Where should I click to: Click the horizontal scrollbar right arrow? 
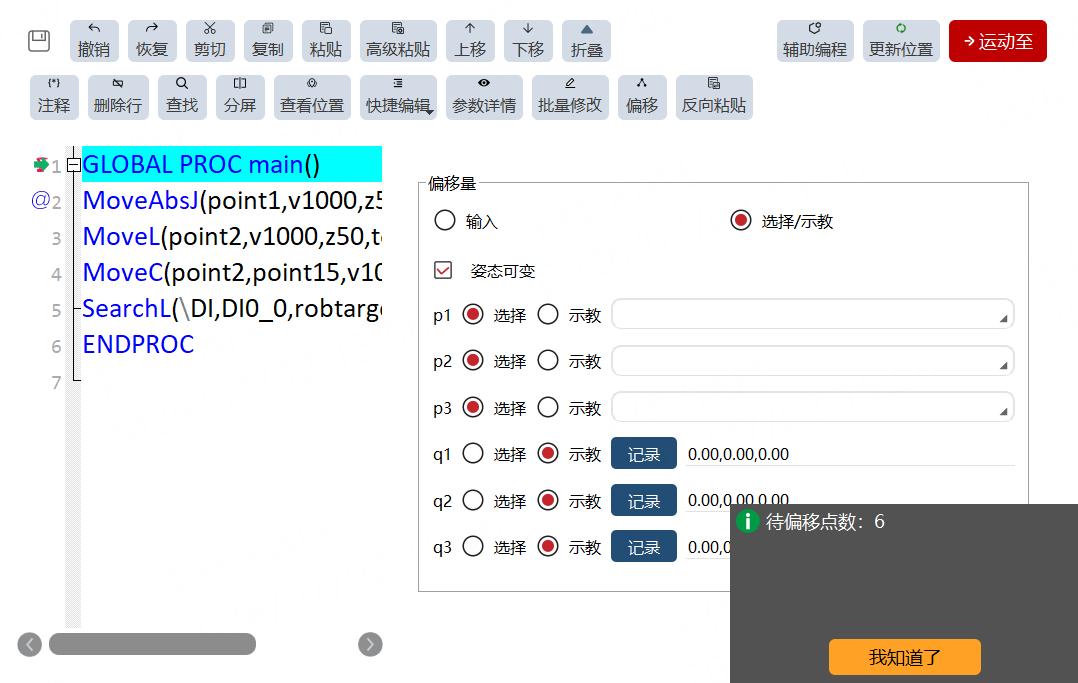[370, 644]
